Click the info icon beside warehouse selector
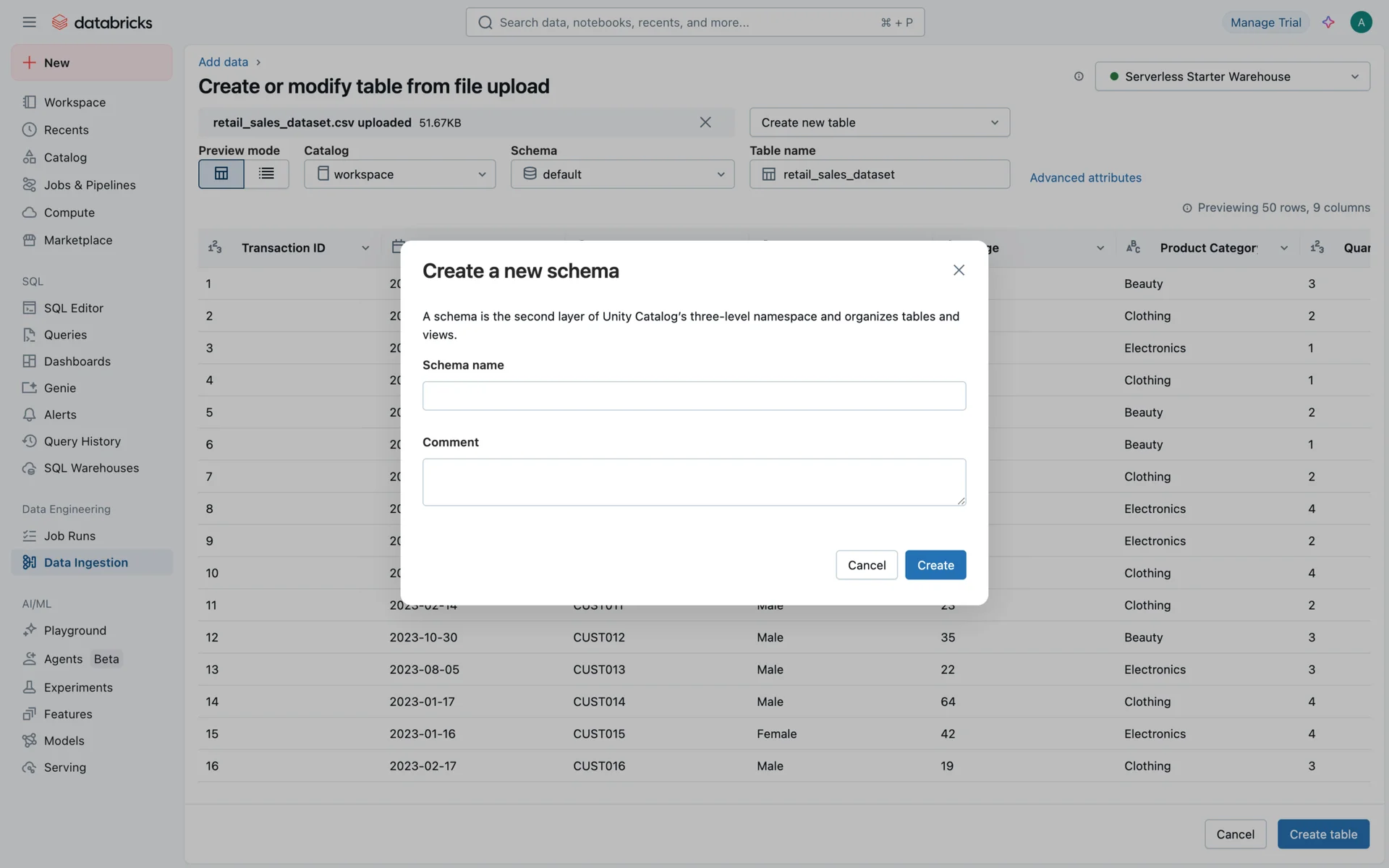This screenshot has width=1389, height=868. click(1079, 77)
